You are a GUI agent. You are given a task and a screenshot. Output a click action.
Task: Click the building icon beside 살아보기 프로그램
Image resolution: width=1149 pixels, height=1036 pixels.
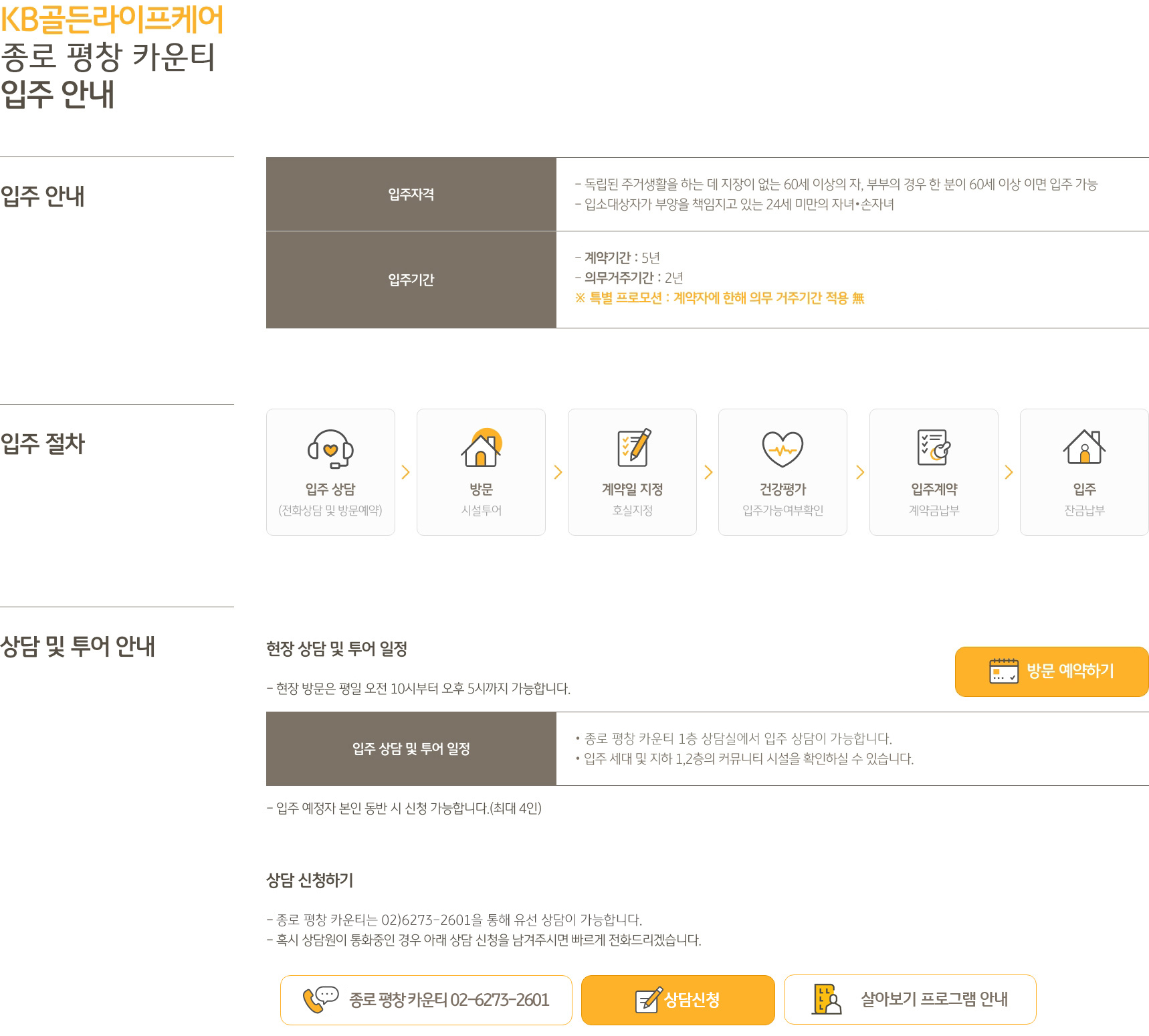[827, 999]
